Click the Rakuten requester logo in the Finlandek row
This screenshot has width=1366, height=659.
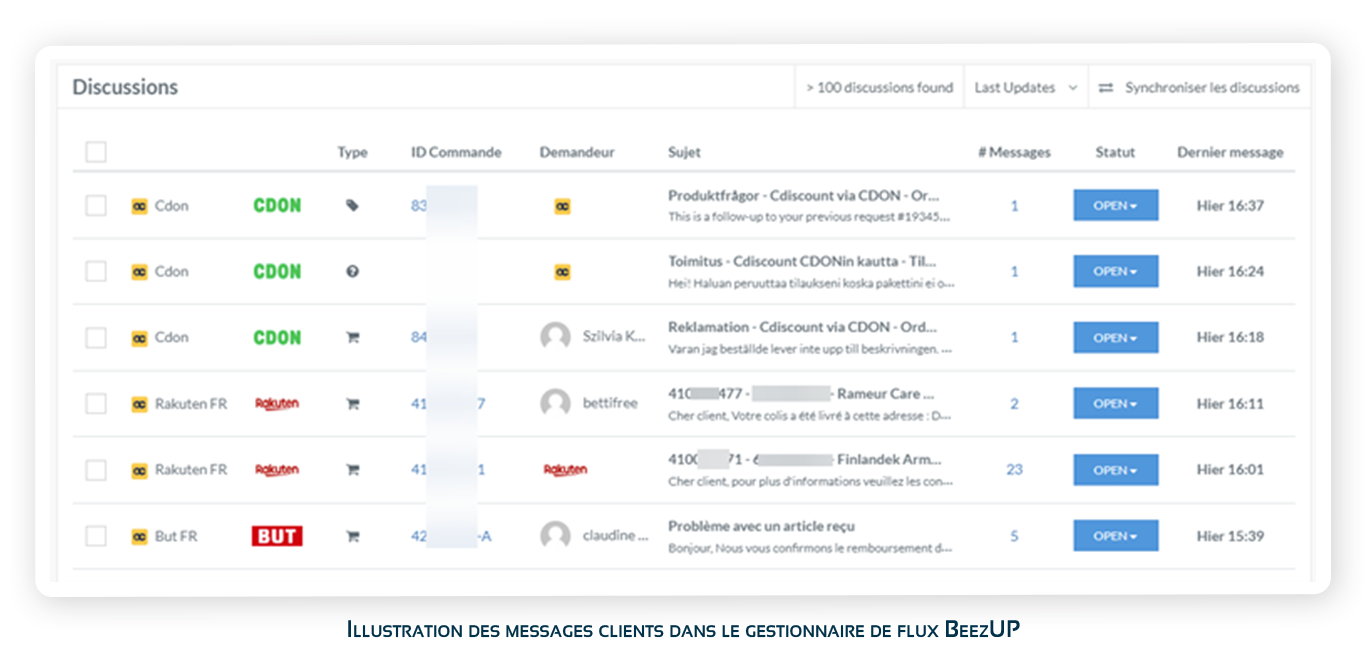click(565, 470)
